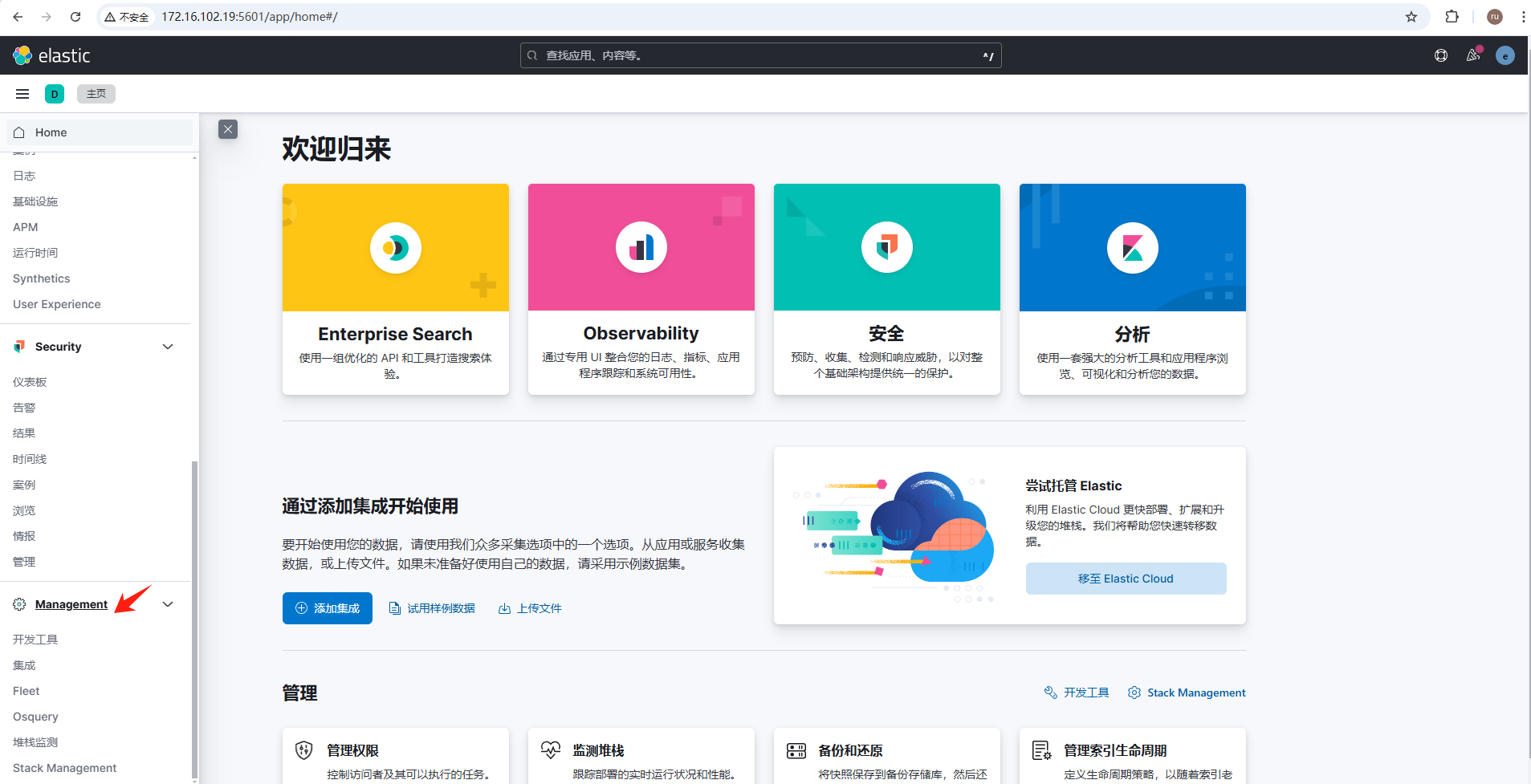Open the user avatar menu in the header
This screenshot has width=1531, height=784.
pos(1505,55)
